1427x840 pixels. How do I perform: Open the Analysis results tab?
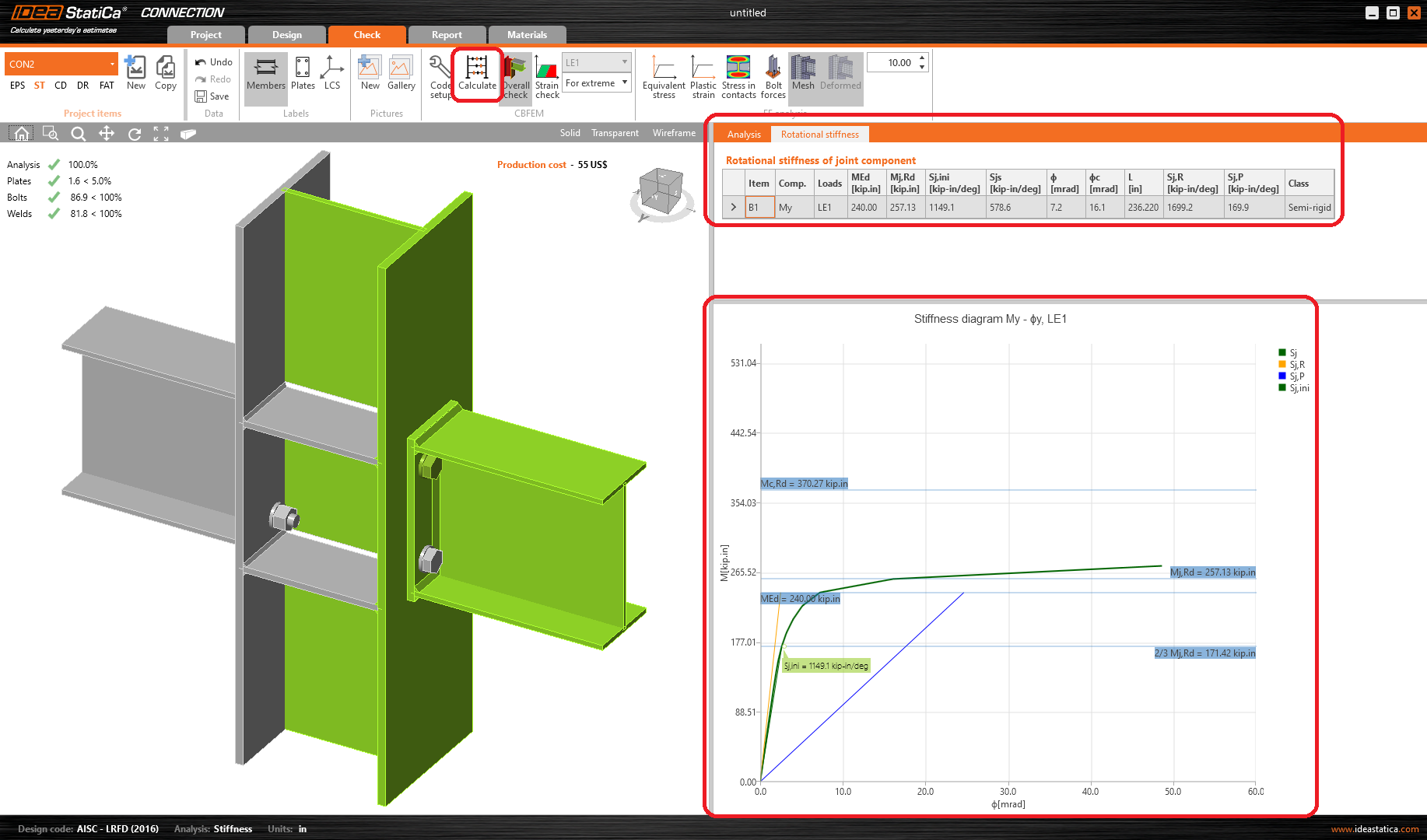[x=744, y=135]
